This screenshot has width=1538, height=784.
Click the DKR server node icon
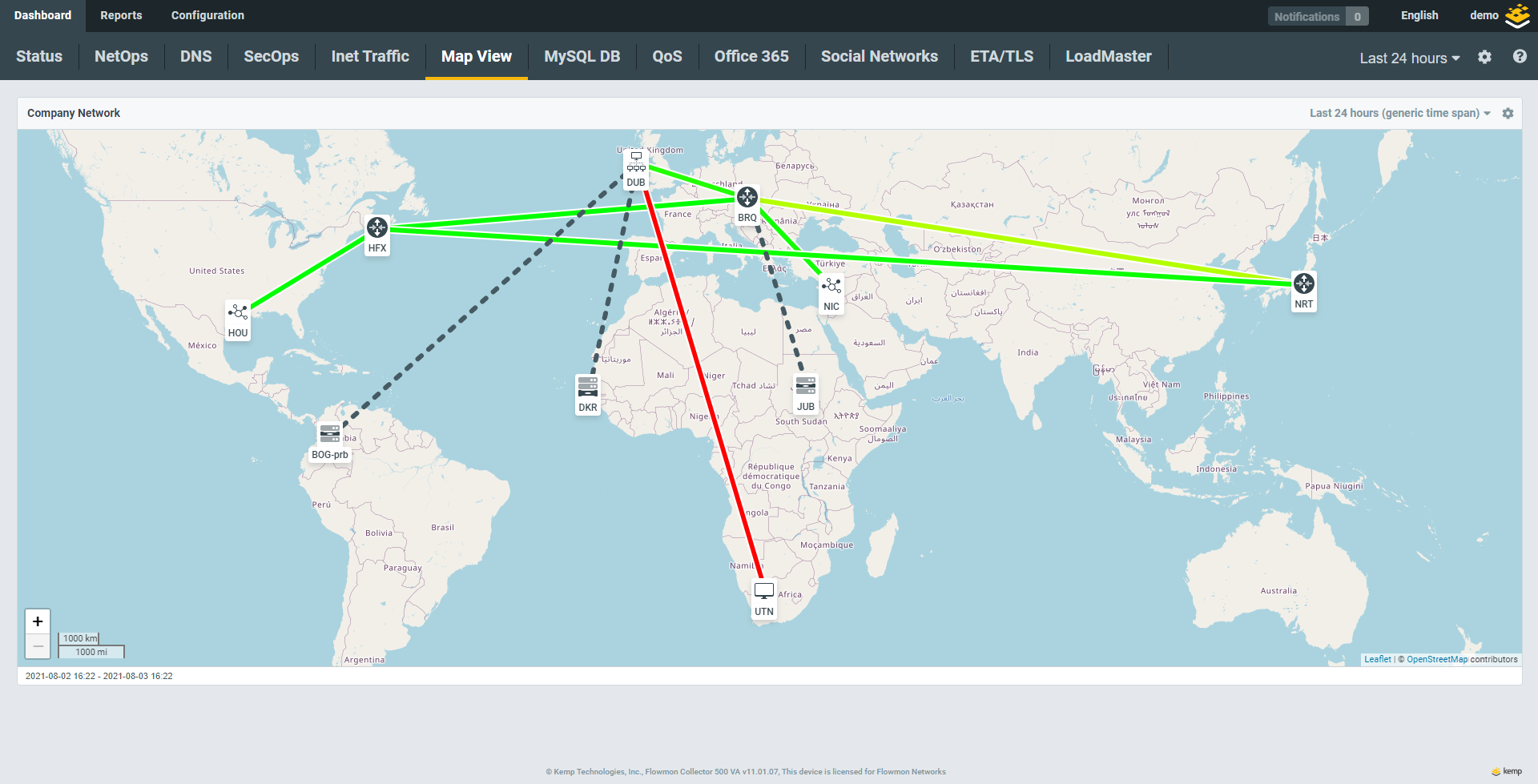pos(588,387)
